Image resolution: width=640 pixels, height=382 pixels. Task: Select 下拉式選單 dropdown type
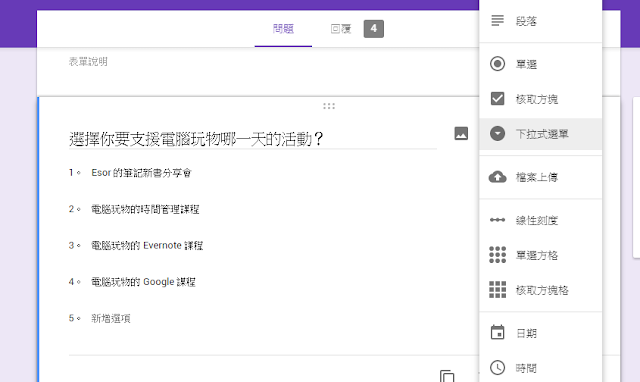[540, 134]
